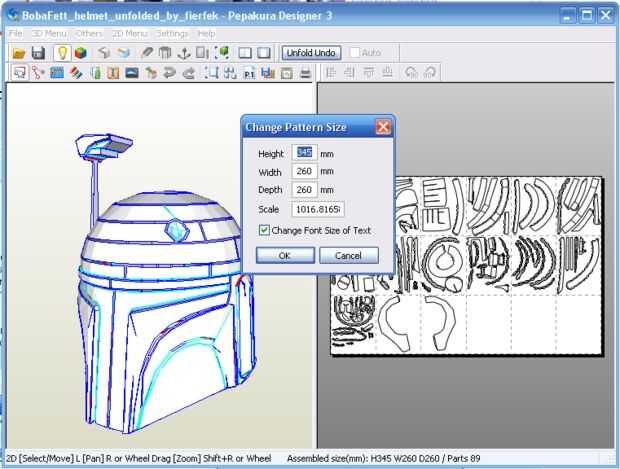Click the grayed rotate clockwise icon
The width and height of the screenshot is (620, 469).
point(430,72)
